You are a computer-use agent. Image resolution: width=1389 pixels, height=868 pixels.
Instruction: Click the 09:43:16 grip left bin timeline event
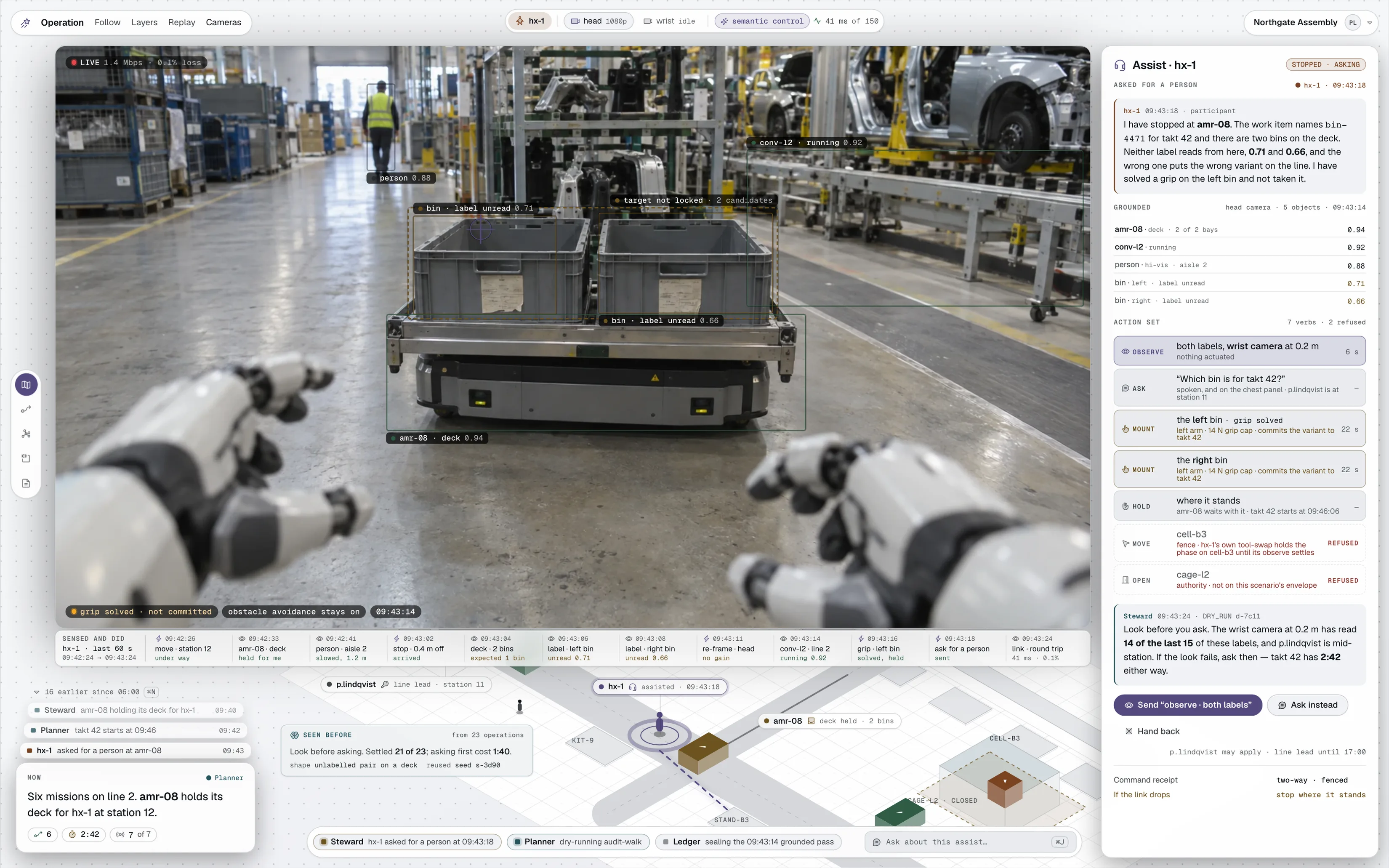tap(889, 648)
